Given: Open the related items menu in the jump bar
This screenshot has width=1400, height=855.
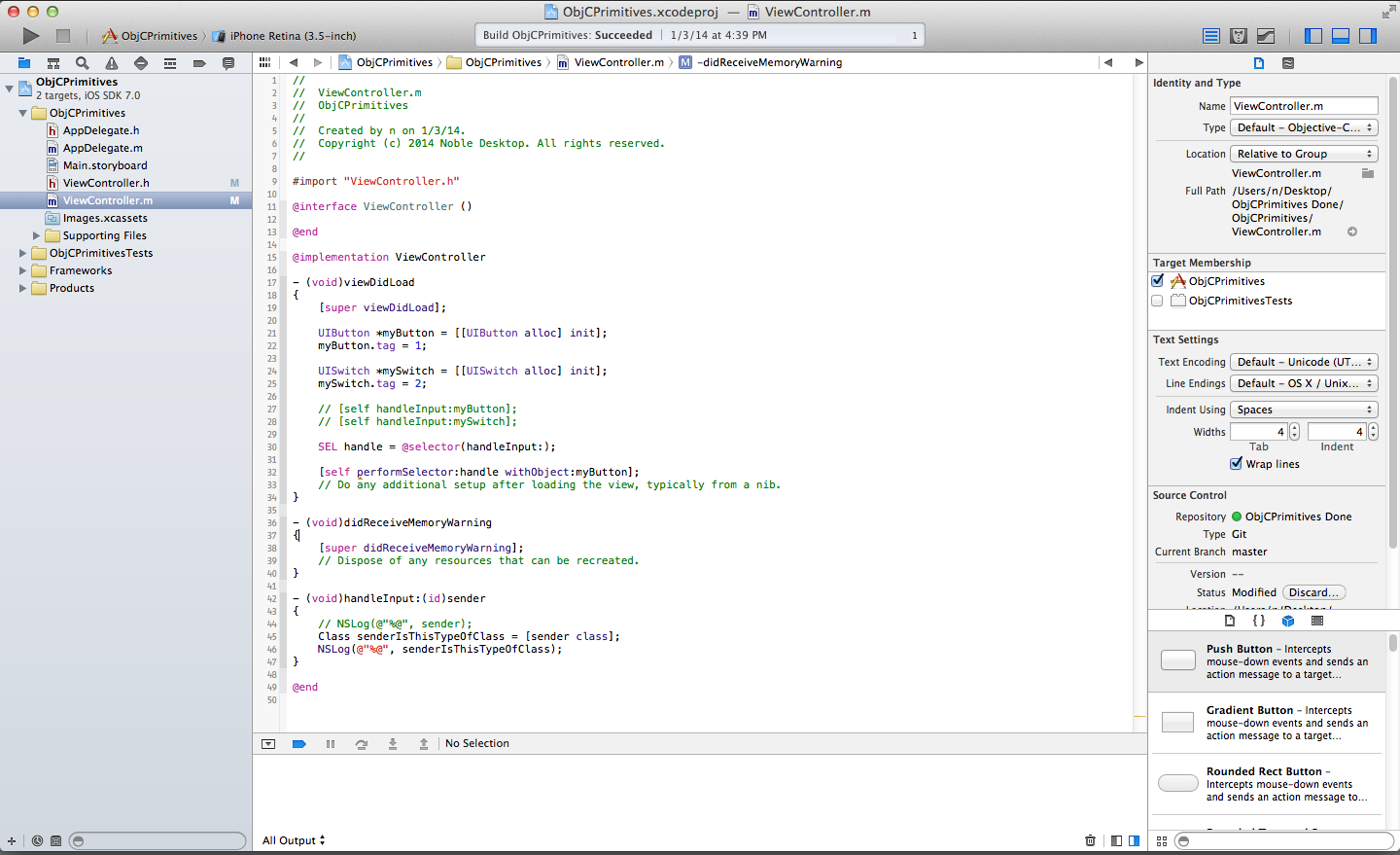Looking at the screenshot, I should [264, 62].
